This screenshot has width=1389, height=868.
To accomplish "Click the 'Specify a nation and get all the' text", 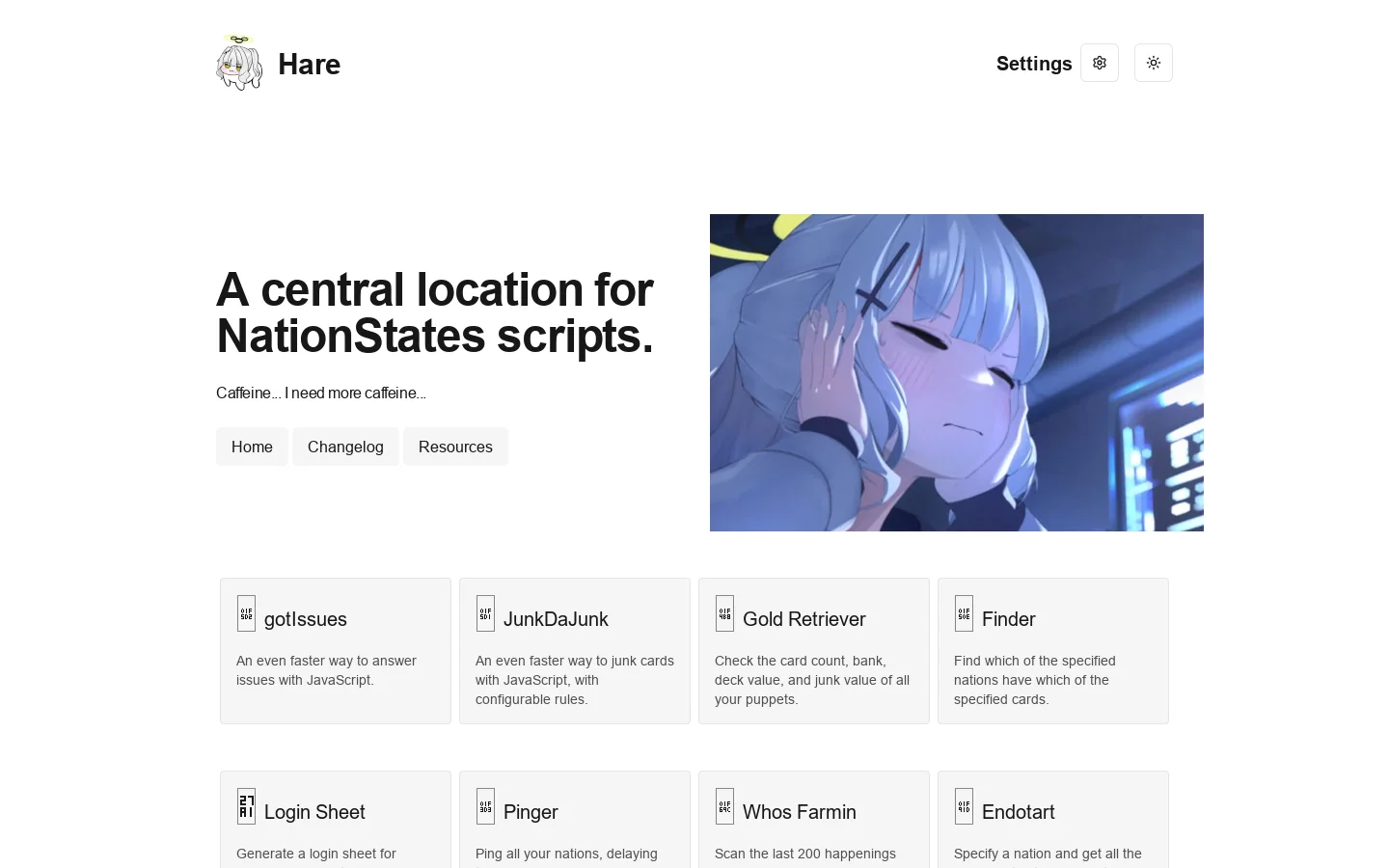I will [1048, 854].
